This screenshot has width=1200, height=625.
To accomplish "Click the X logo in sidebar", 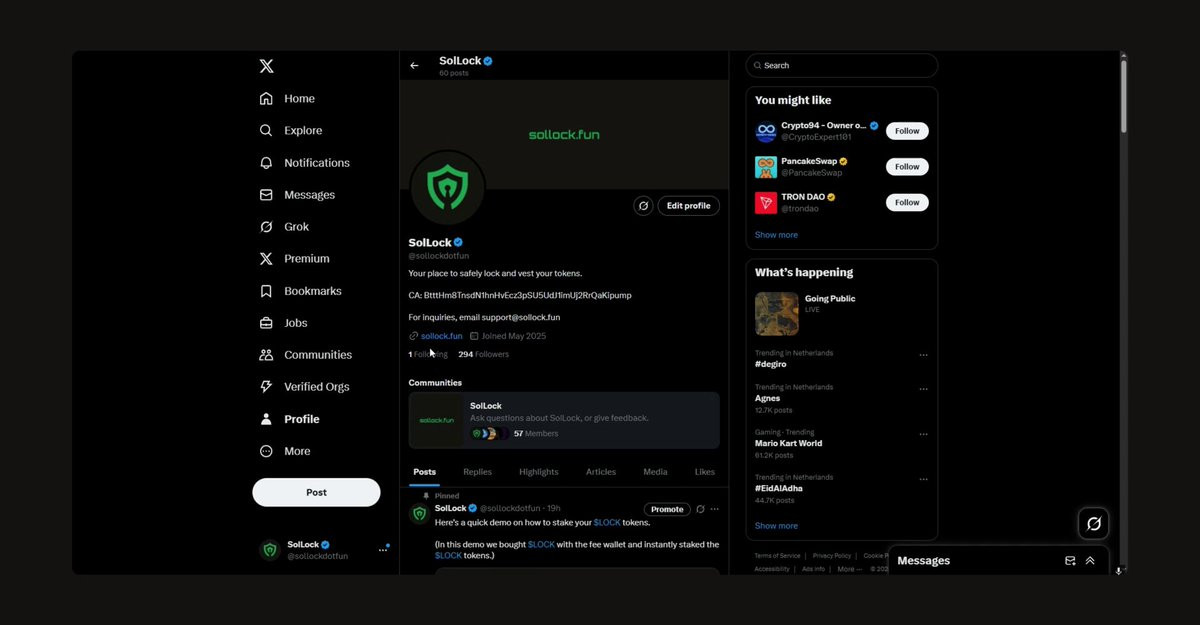I will [x=266, y=66].
